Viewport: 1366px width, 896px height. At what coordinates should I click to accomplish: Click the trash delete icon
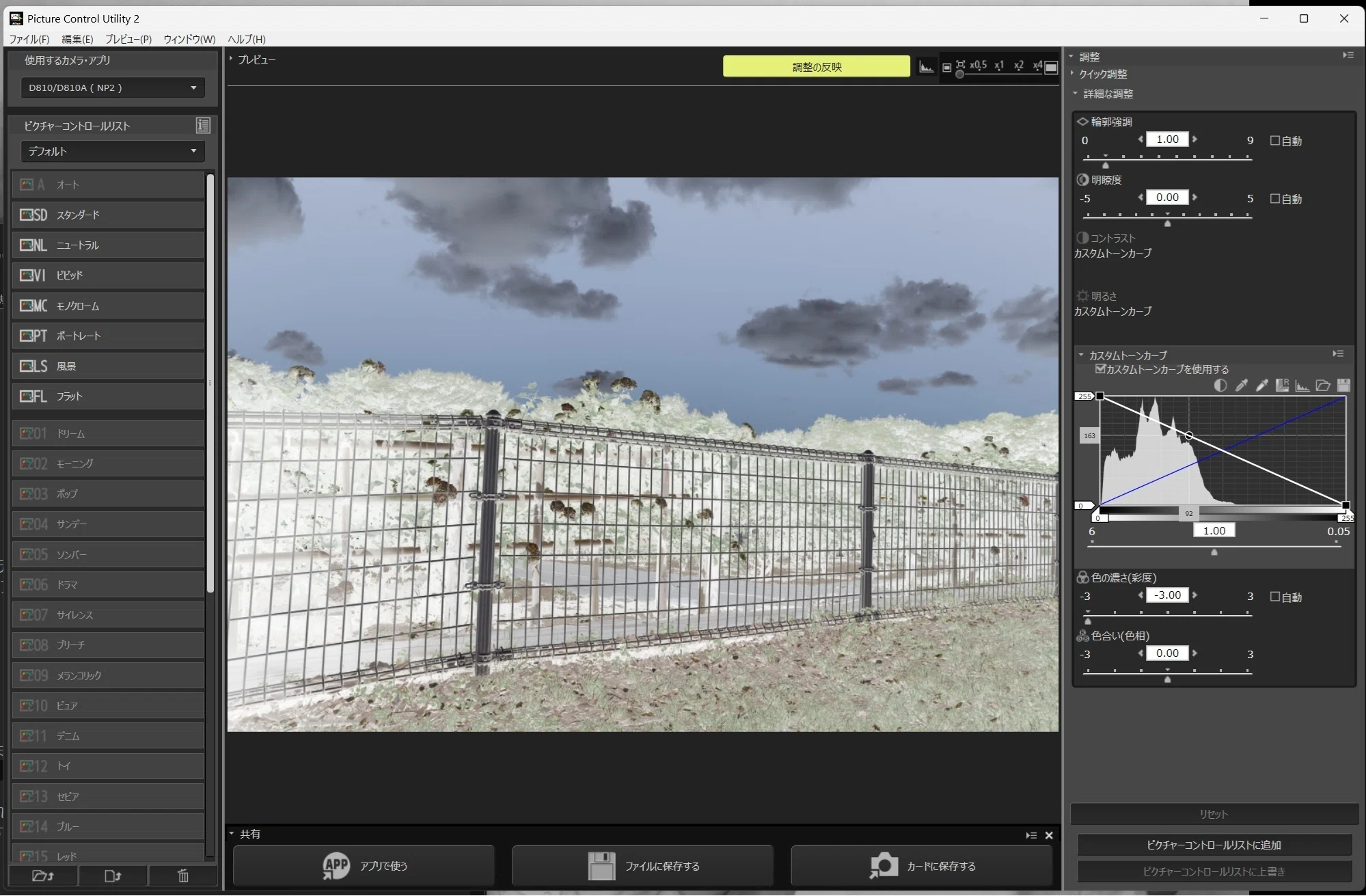[183, 875]
